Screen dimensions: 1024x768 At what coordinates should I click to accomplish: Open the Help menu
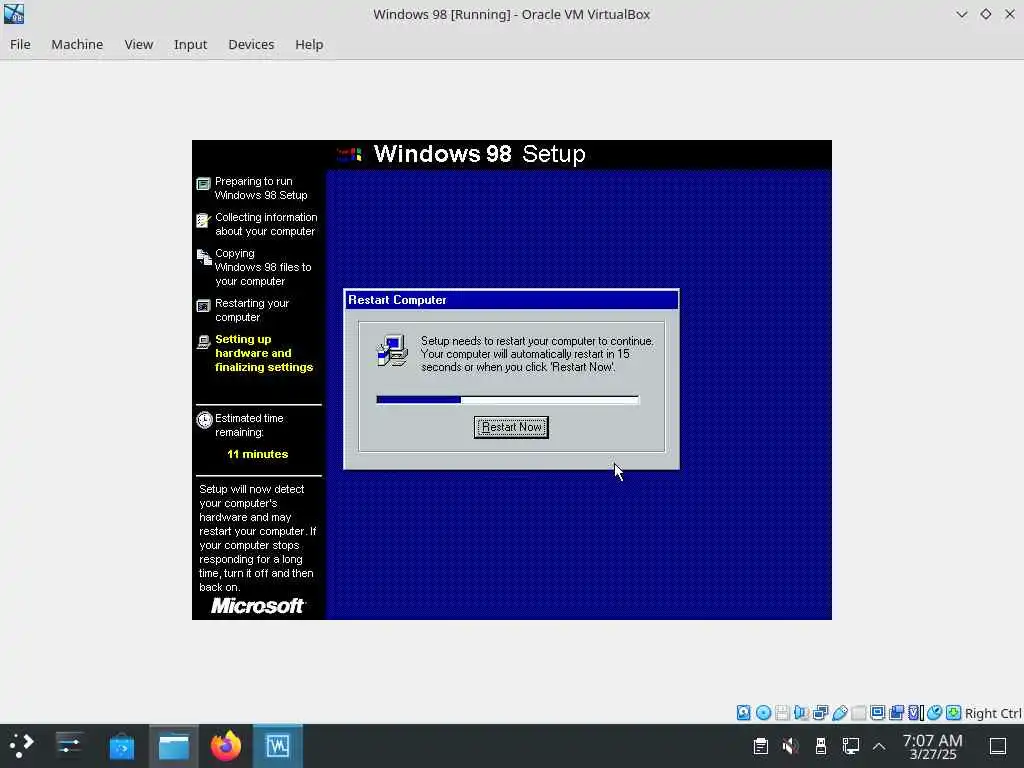tap(309, 44)
